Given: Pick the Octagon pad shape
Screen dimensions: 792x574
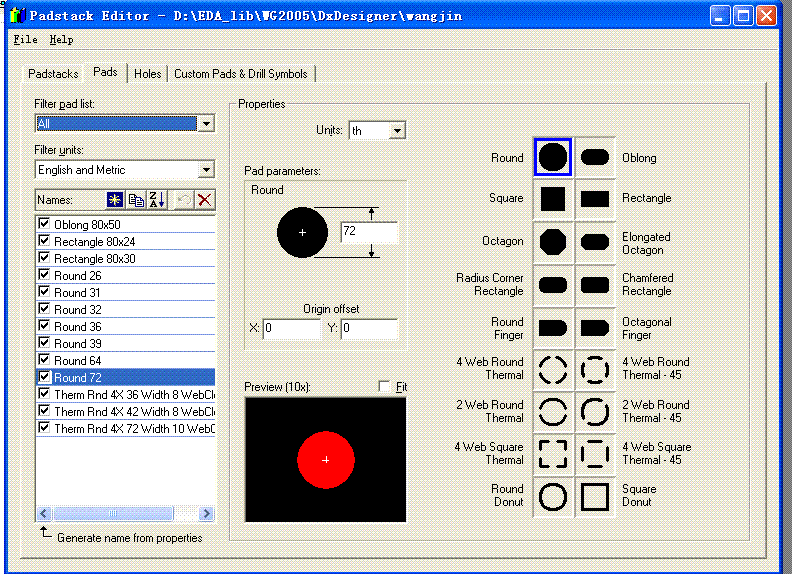Looking at the screenshot, I should 553,241.
